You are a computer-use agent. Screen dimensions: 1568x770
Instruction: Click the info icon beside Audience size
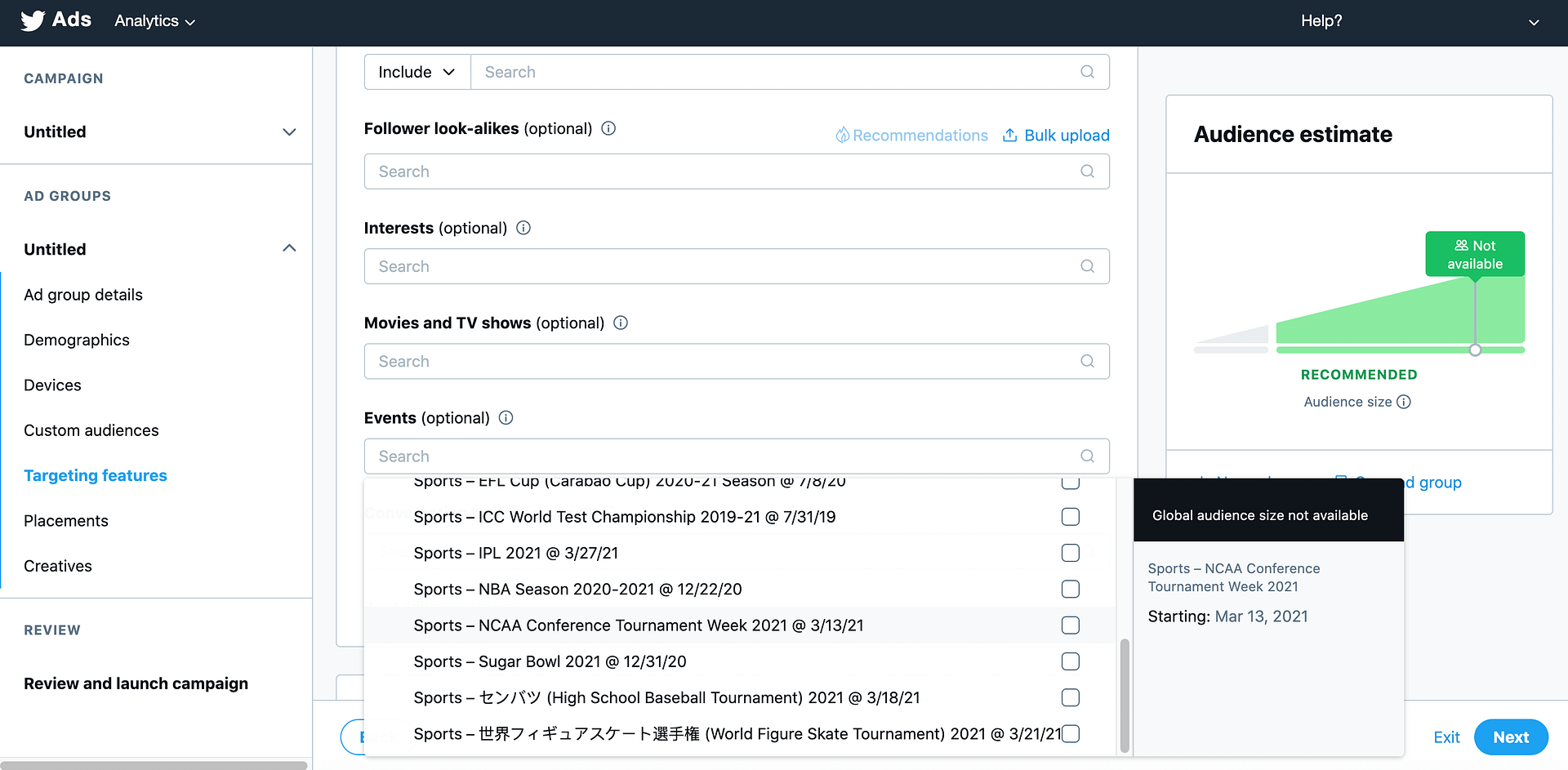1404,402
